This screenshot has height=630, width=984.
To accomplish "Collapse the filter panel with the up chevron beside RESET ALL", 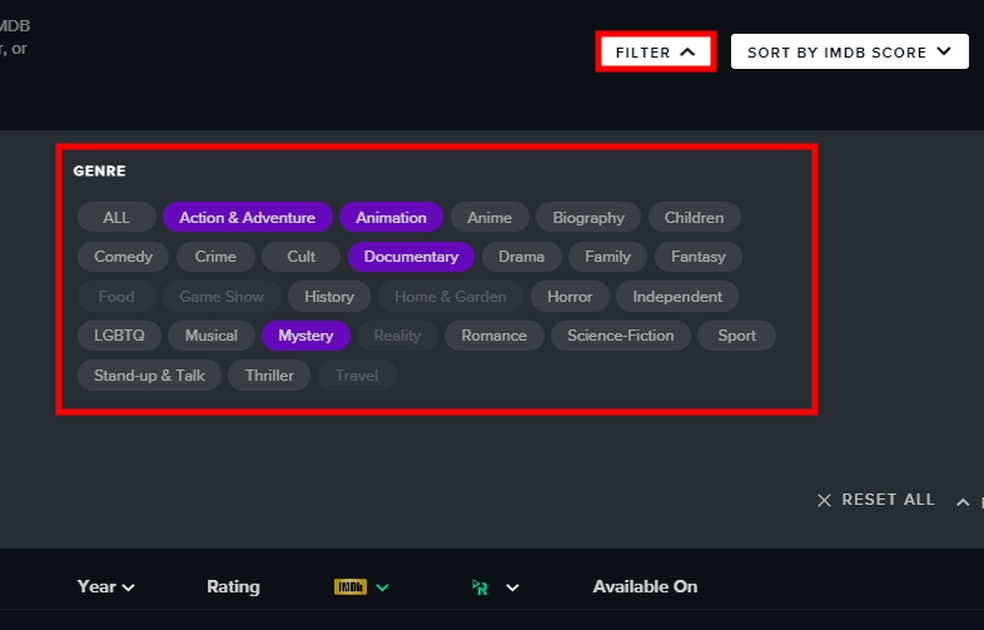I will (963, 502).
